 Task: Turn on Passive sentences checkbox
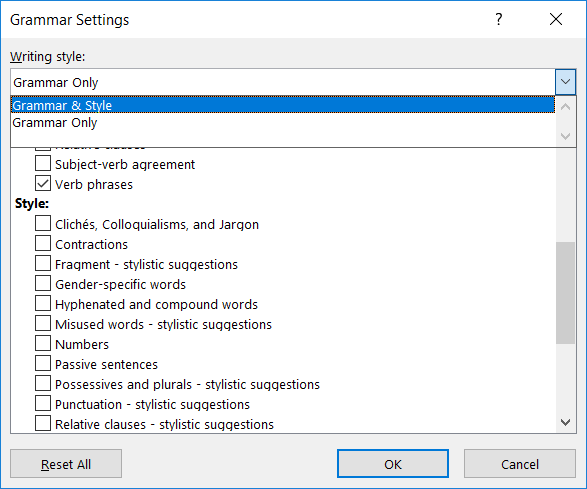[43, 364]
